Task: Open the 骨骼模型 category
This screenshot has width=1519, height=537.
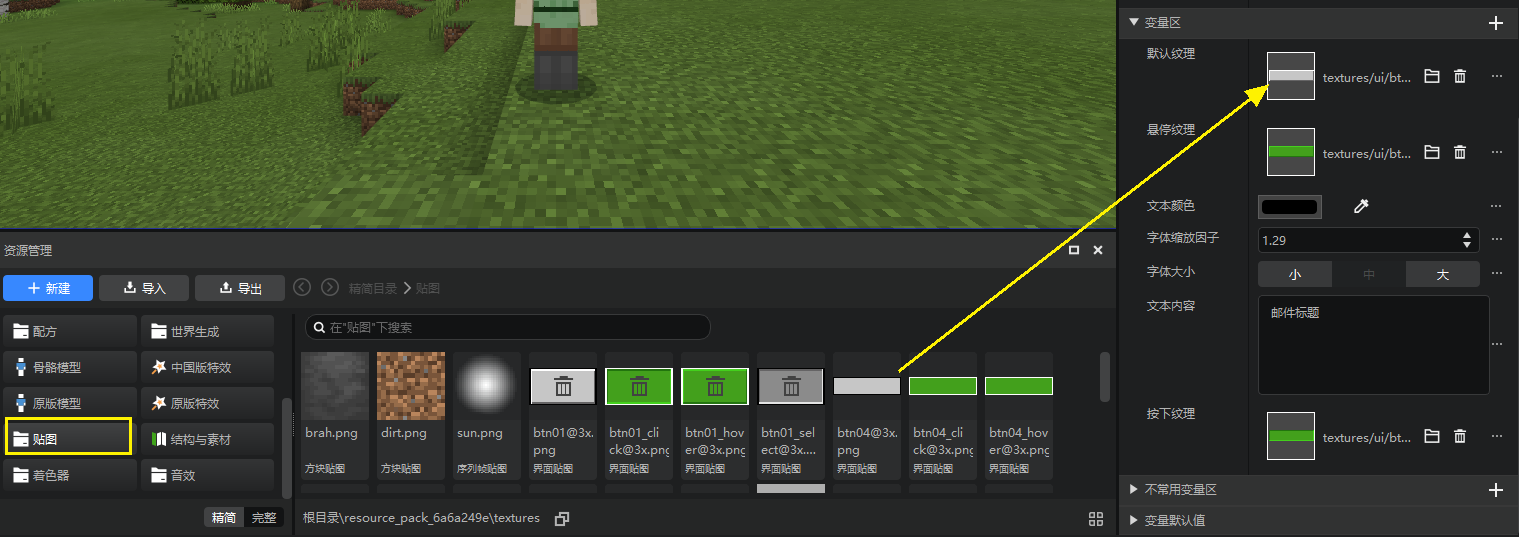Action: click(70, 367)
